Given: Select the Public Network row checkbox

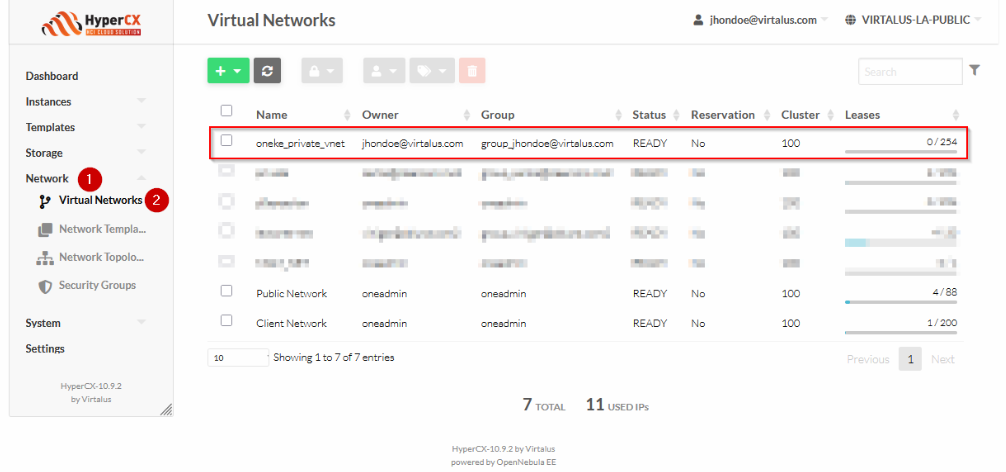Looking at the screenshot, I should [x=226, y=291].
